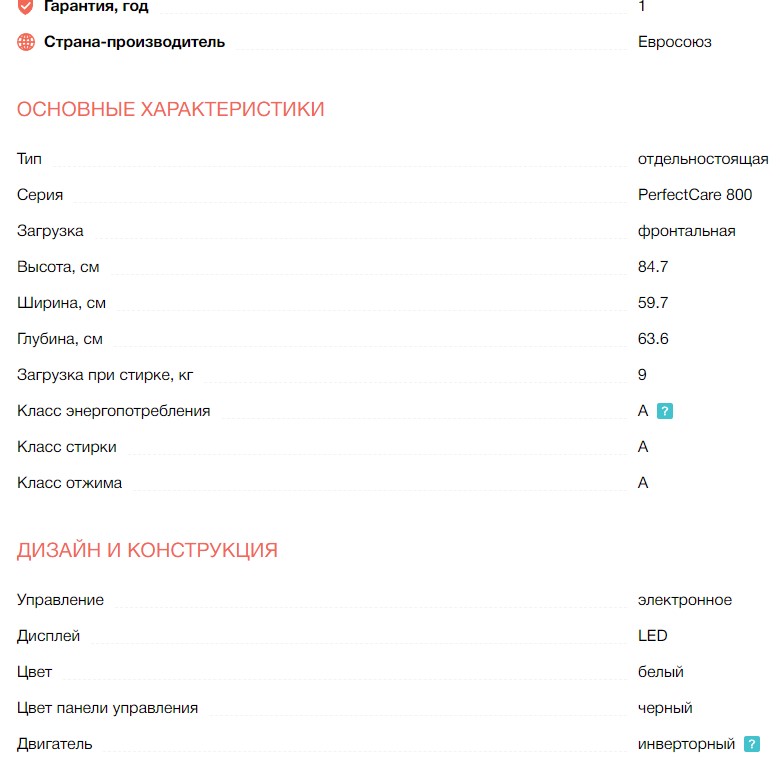Click the Класс отжима label
Image resolution: width=780 pixels, height=775 pixels.
coord(70,483)
